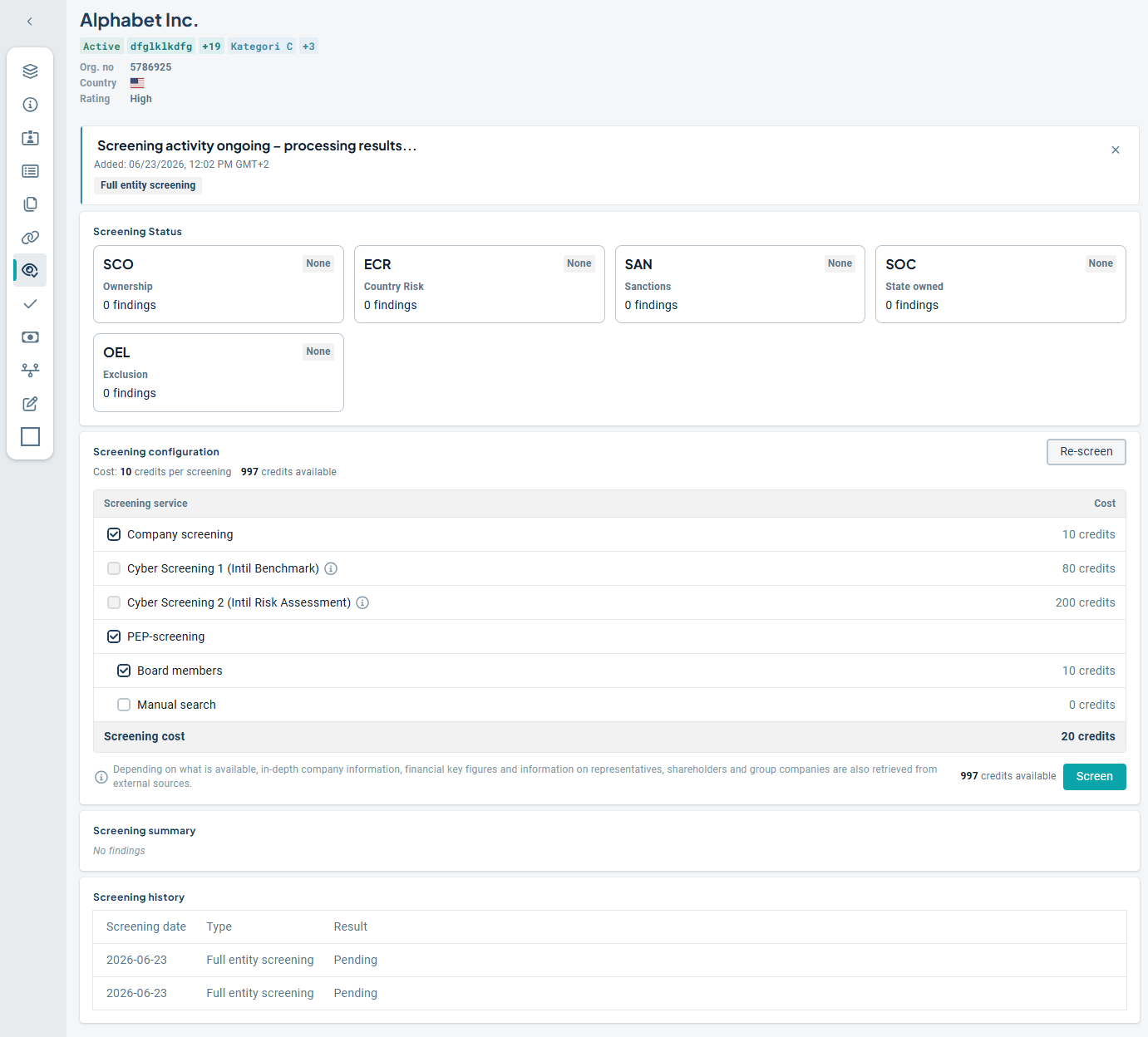Dismiss the screening activity ongoing banner
The image size is (1148, 1037).
pyautogui.click(x=1116, y=150)
